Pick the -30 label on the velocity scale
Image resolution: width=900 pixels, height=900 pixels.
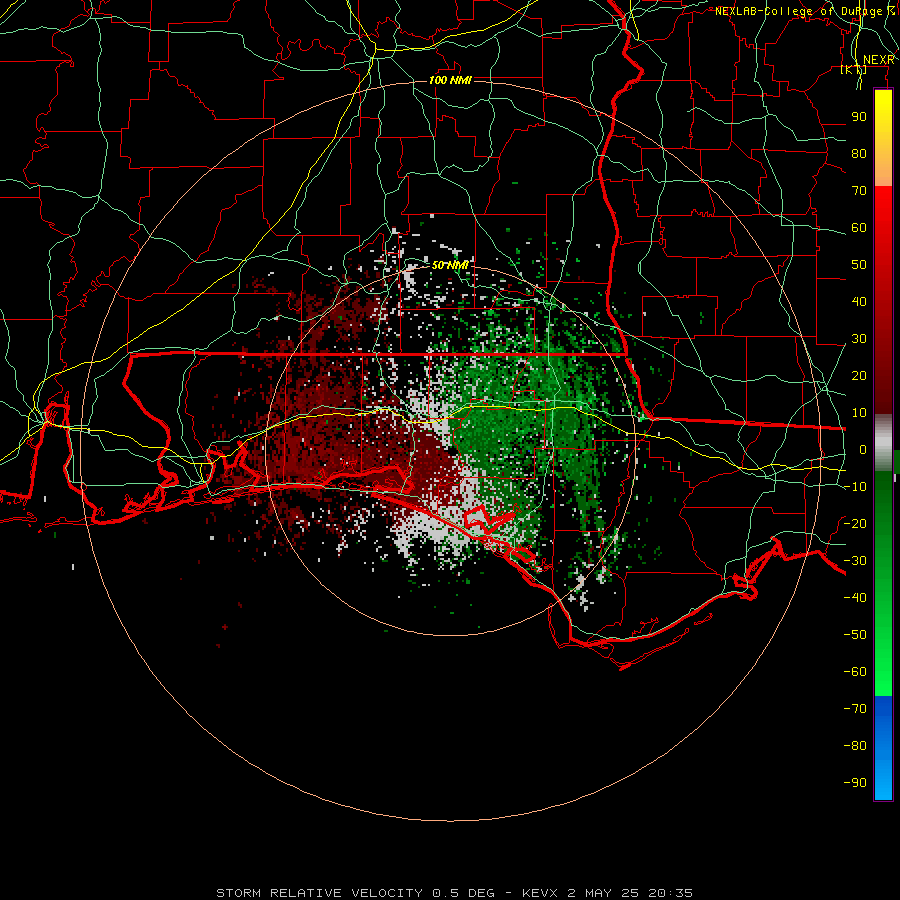pos(855,561)
